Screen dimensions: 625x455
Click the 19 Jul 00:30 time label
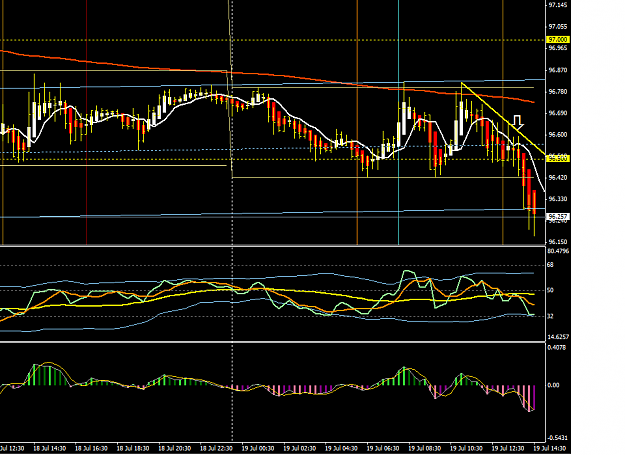258,448
